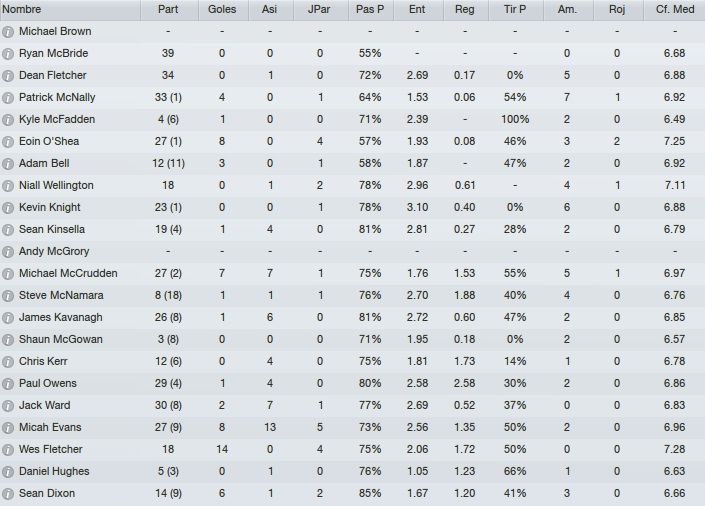Select the Steve McNamara row
The width and height of the screenshot is (705, 506).
[352, 296]
